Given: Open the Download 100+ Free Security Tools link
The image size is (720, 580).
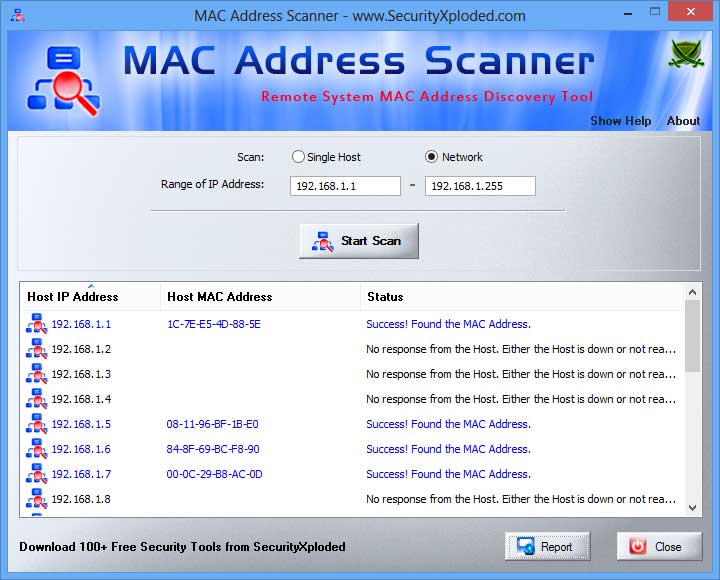Looking at the screenshot, I should (182, 546).
